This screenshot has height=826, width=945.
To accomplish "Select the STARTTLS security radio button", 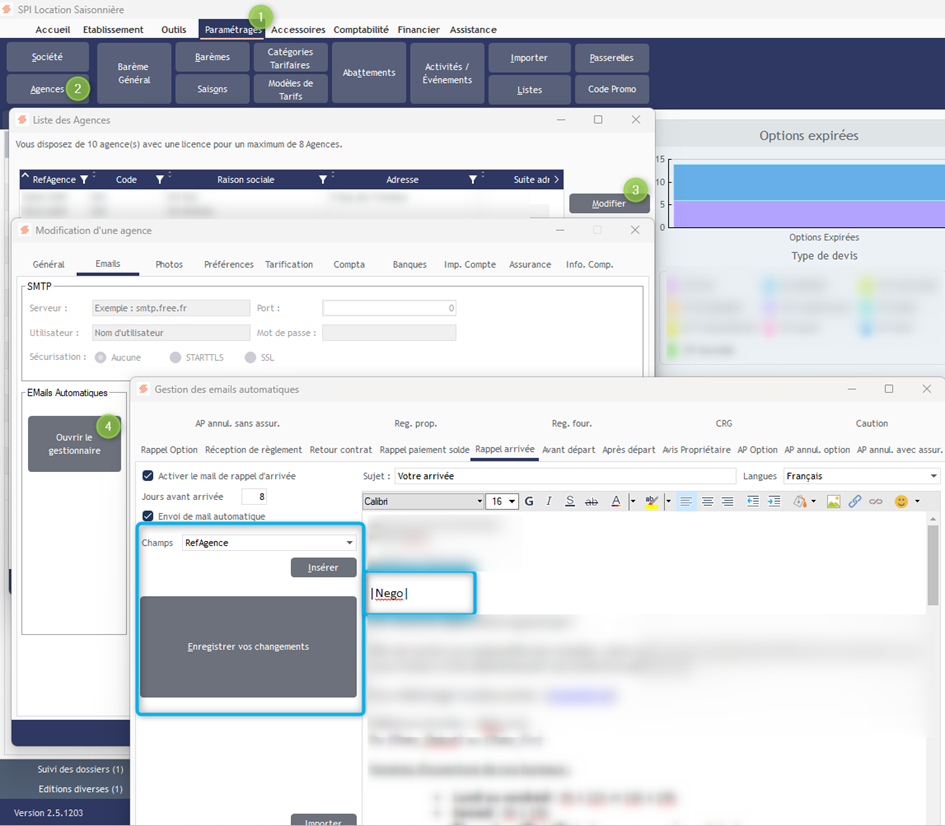I will (176, 357).
